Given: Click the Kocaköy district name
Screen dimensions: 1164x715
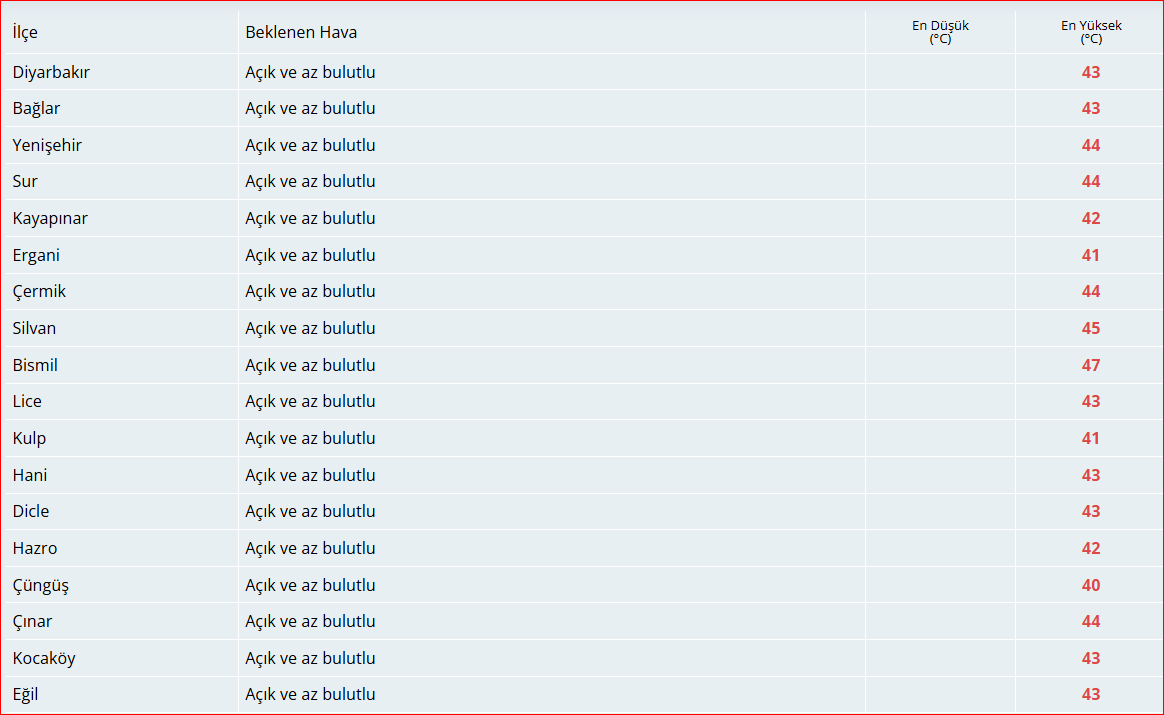Looking at the screenshot, I should (x=44, y=659).
